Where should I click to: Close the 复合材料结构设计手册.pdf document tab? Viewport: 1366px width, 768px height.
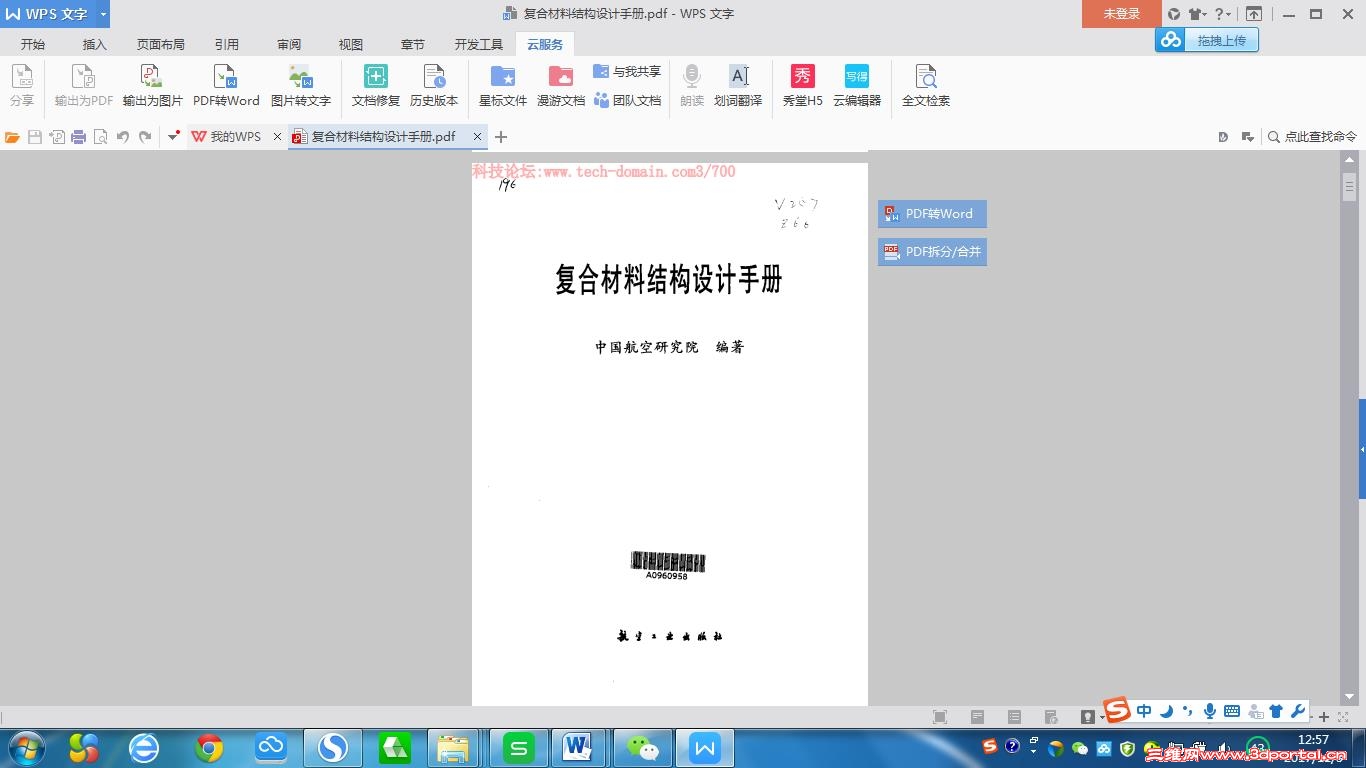(478, 137)
